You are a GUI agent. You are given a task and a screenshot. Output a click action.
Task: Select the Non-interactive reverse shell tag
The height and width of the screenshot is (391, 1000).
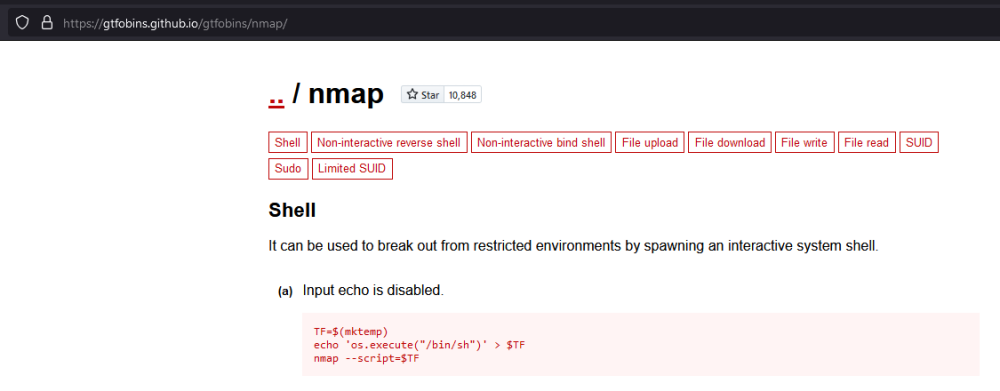(x=389, y=142)
